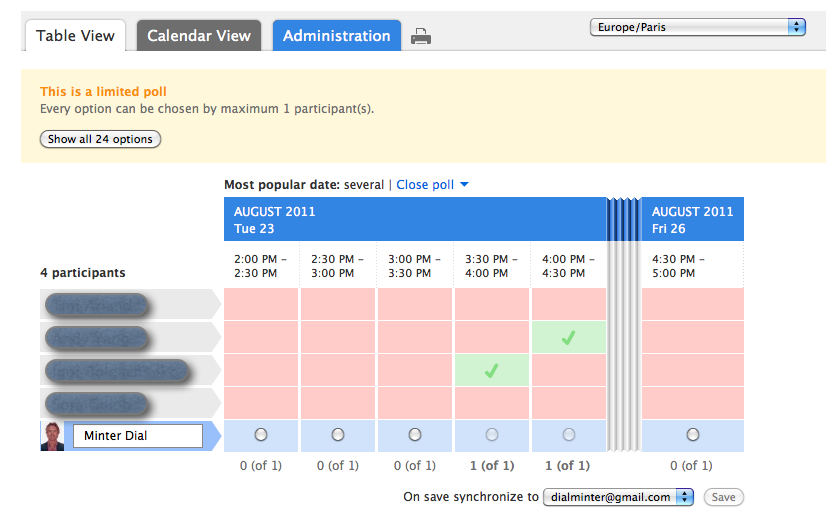The width and height of the screenshot is (834, 520).
Task: Click the green checkmark under 4:00 PM – 4:30 PM
Action: point(569,338)
